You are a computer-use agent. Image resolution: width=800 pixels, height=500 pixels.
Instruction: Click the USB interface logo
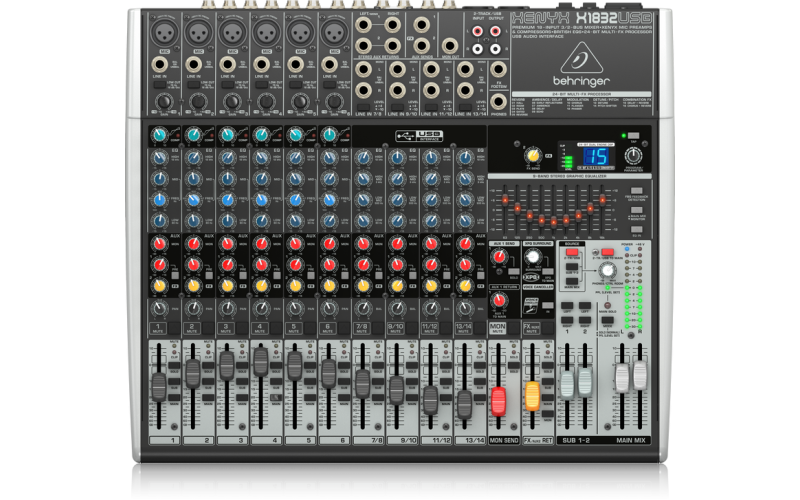pyautogui.click(x=419, y=136)
